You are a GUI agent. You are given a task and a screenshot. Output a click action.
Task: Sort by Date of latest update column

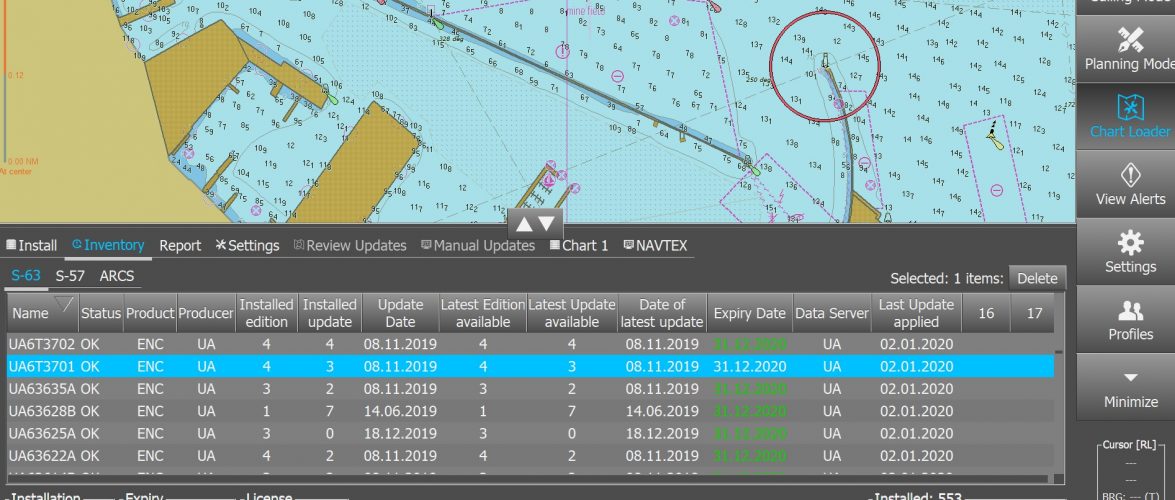pos(662,313)
